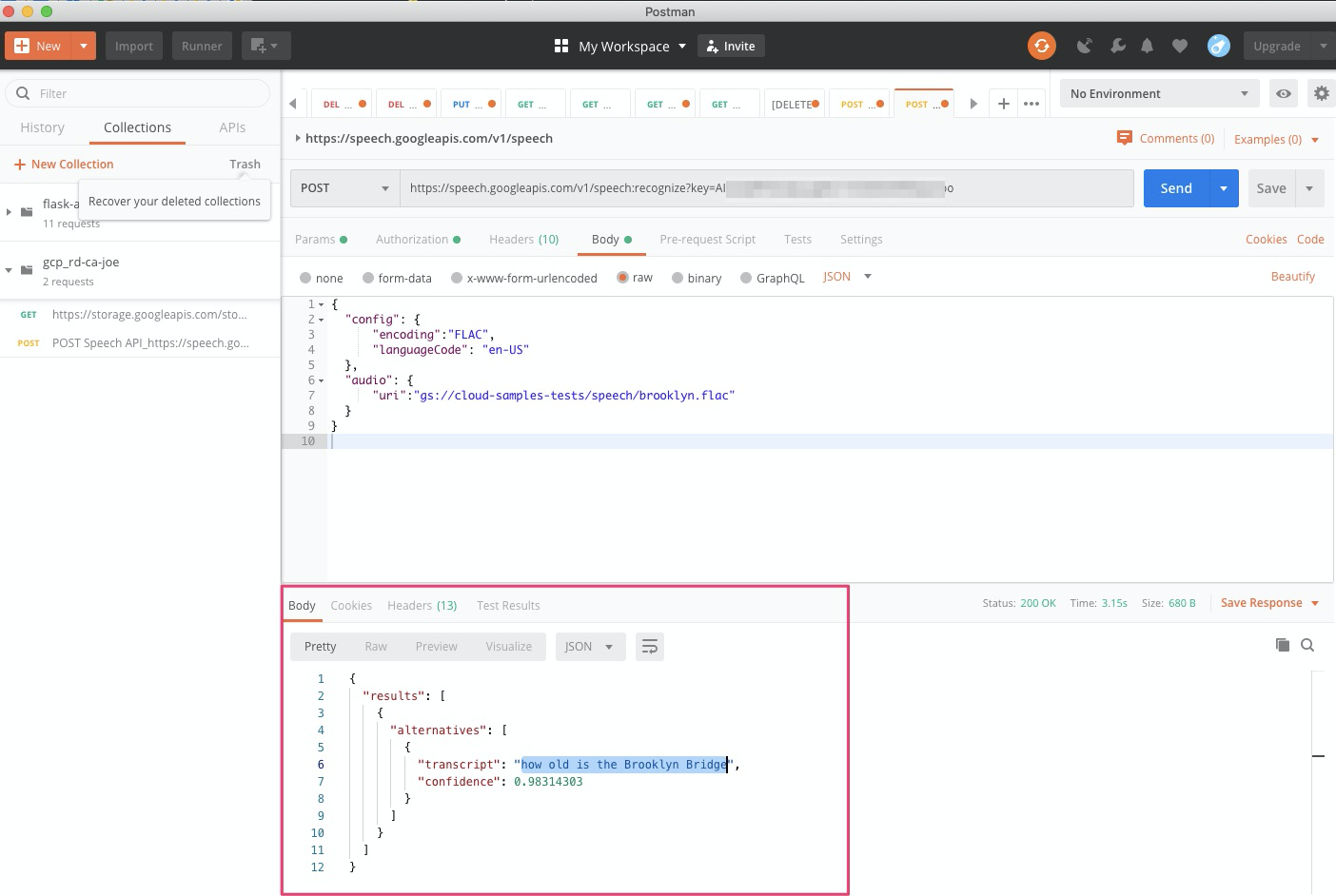The height and width of the screenshot is (896, 1336).
Task: Open the satellite capture requests icon
Action: [x=1085, y=46]
